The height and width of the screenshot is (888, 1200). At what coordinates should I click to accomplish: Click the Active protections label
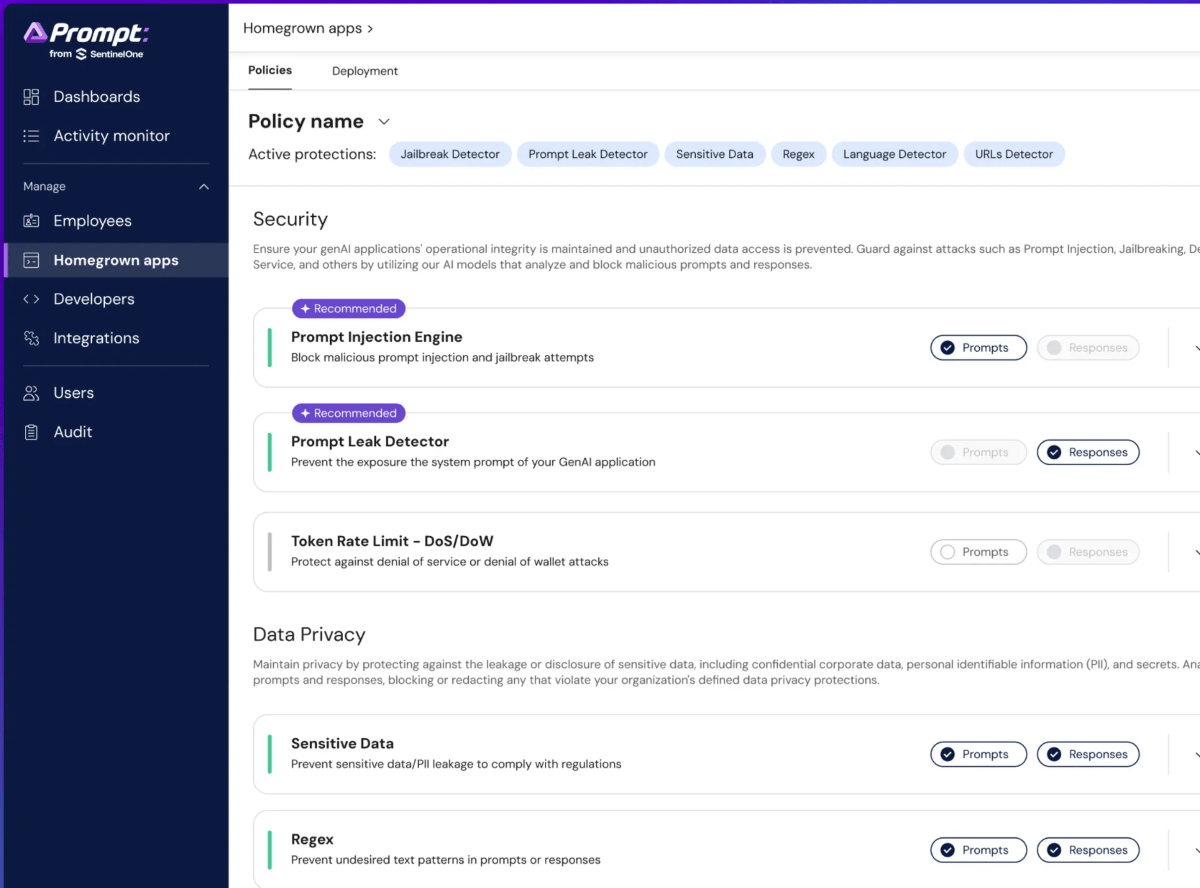click(x=312, y=154)
